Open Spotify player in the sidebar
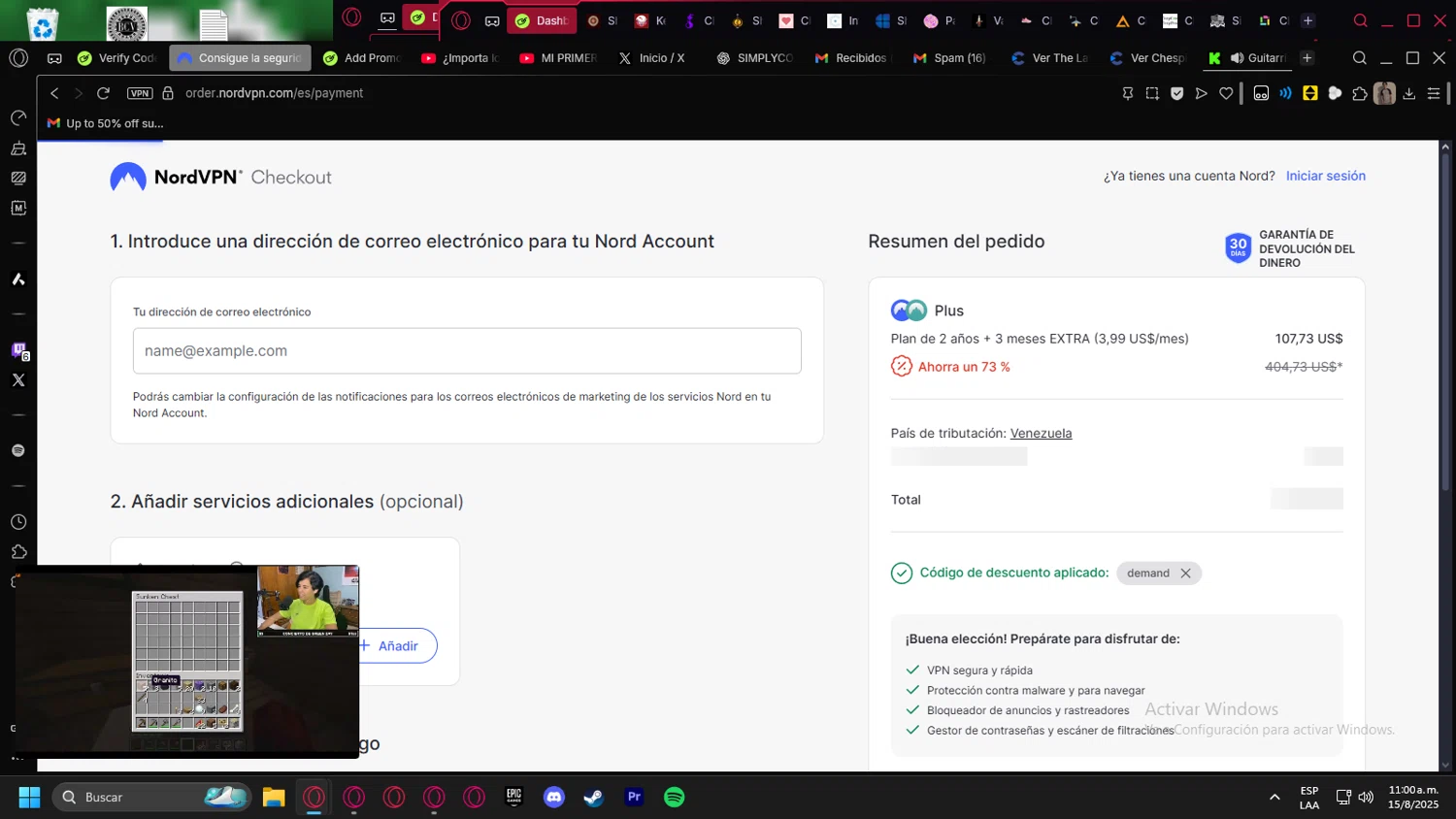This screenshot has height=819, width=1456. [x=18, y=450]
